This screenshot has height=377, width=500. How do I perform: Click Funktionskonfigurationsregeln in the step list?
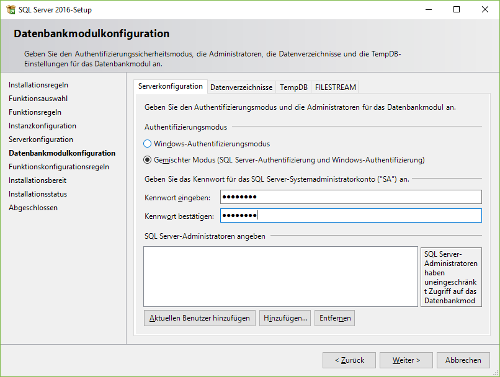(59, 167)
